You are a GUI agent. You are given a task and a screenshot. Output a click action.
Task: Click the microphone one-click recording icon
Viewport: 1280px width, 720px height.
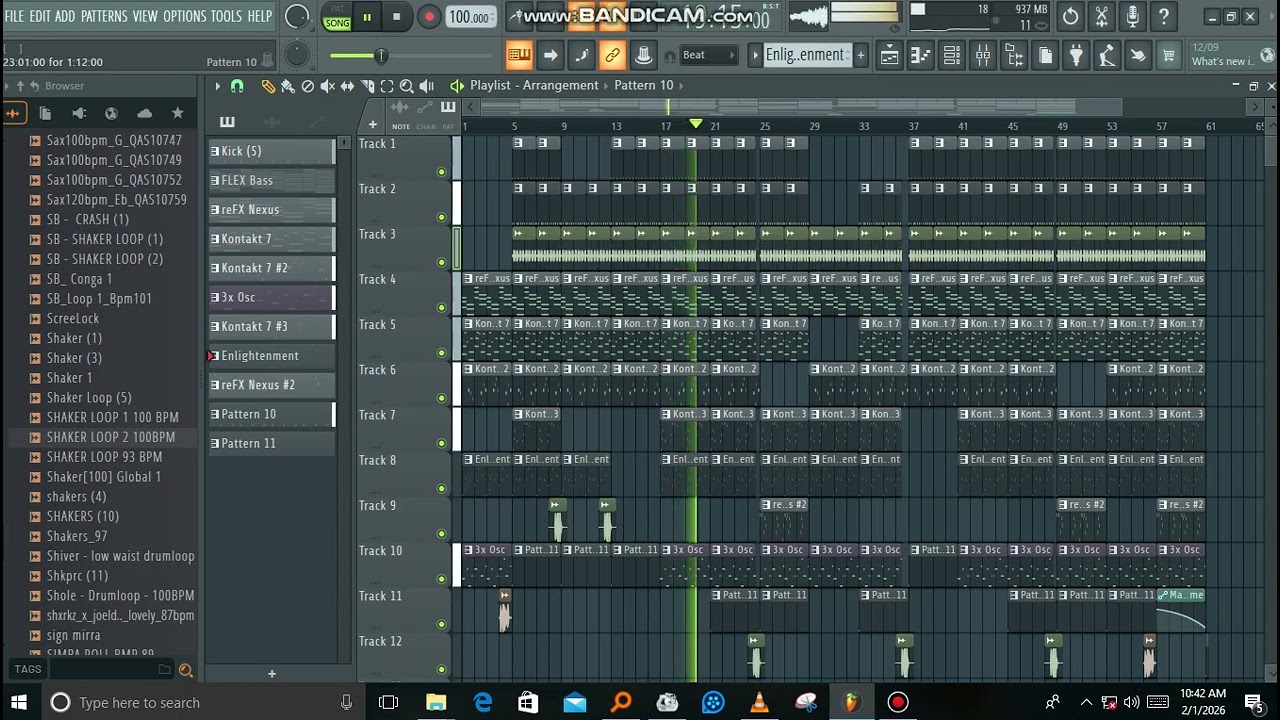1132,16
